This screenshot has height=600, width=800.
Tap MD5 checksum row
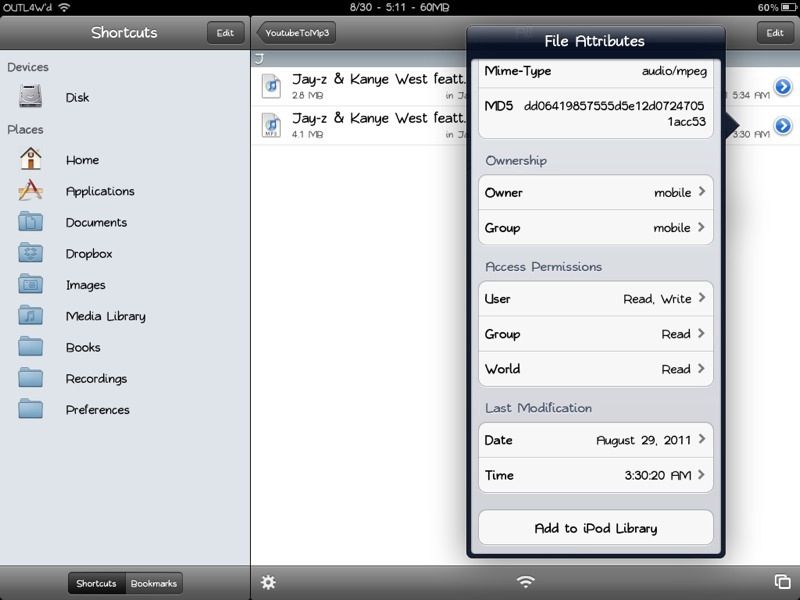point(595,113)
